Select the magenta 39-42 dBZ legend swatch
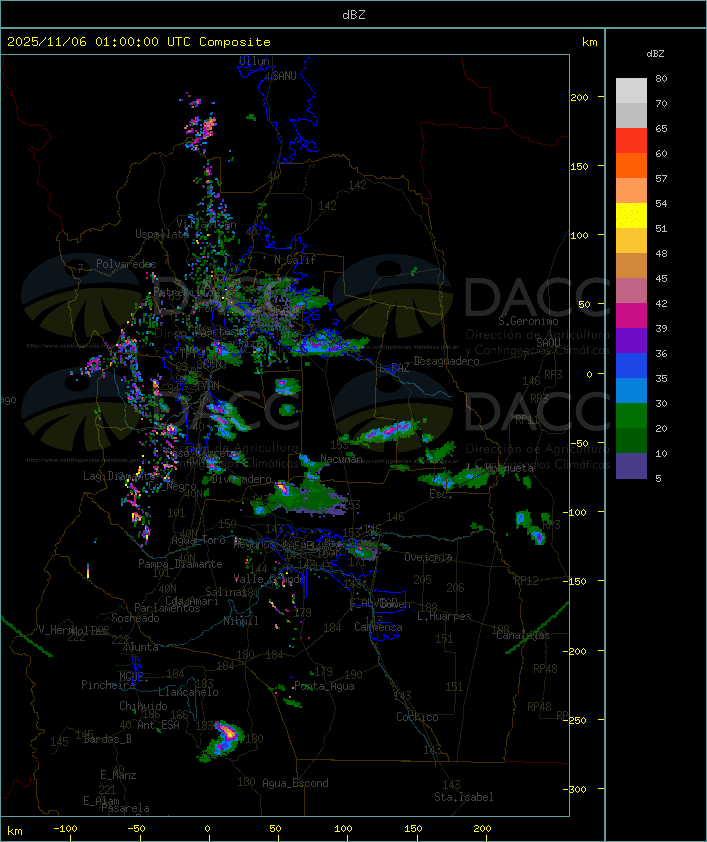The height and width of the screenshot is (842, 707). pyautogui.click(x=631, y=315)
